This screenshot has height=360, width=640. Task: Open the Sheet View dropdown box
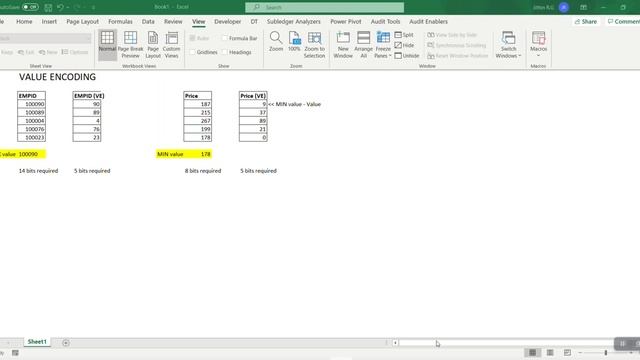tap(45, 38)
